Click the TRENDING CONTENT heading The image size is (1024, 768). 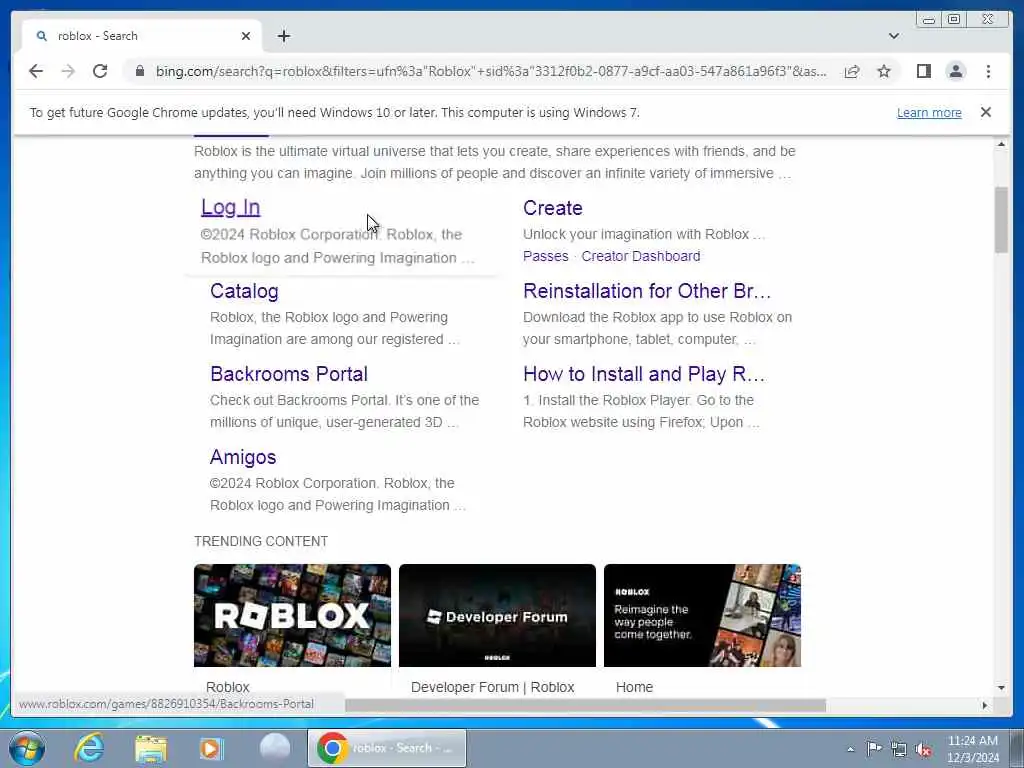261,541
